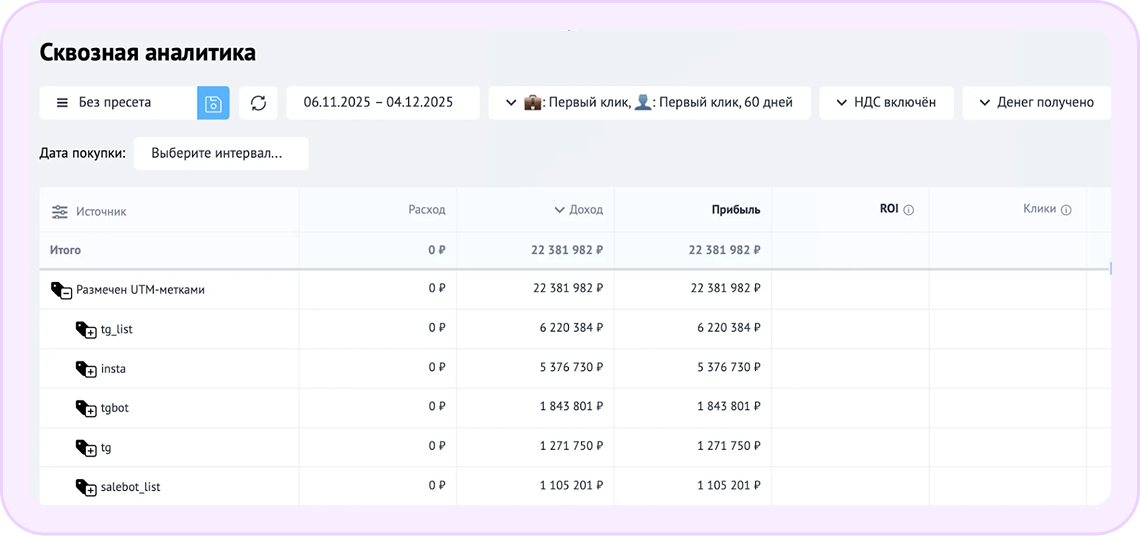Open column settings icon beside Источник
The width and height of the screenshot is (1140, 536).
[60, 211]
